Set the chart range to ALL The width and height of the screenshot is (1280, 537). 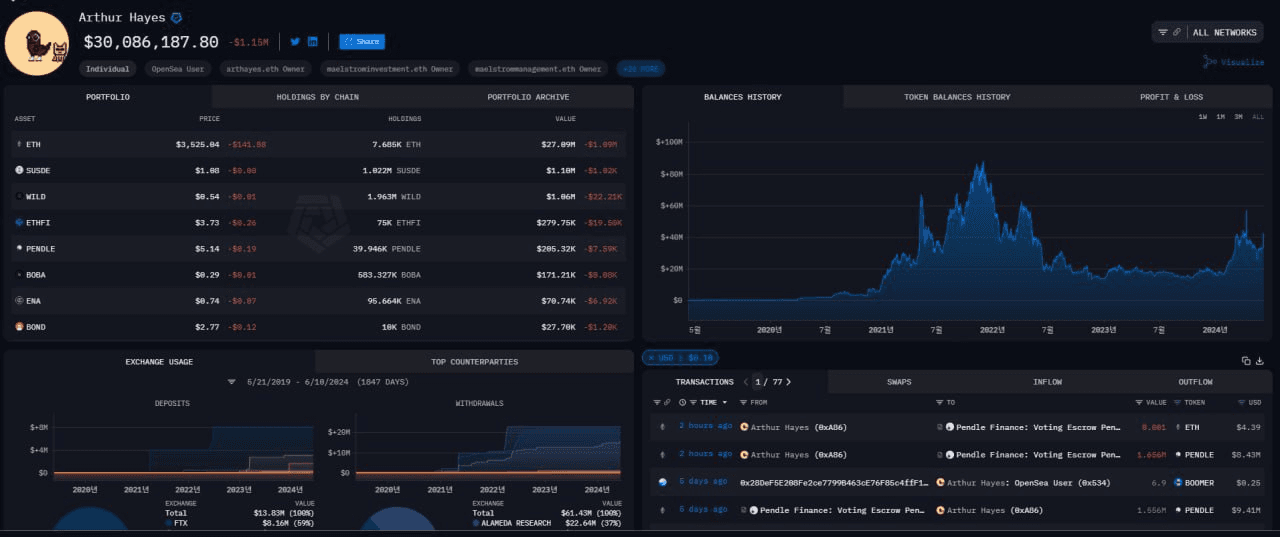(x=1258, y=117)
